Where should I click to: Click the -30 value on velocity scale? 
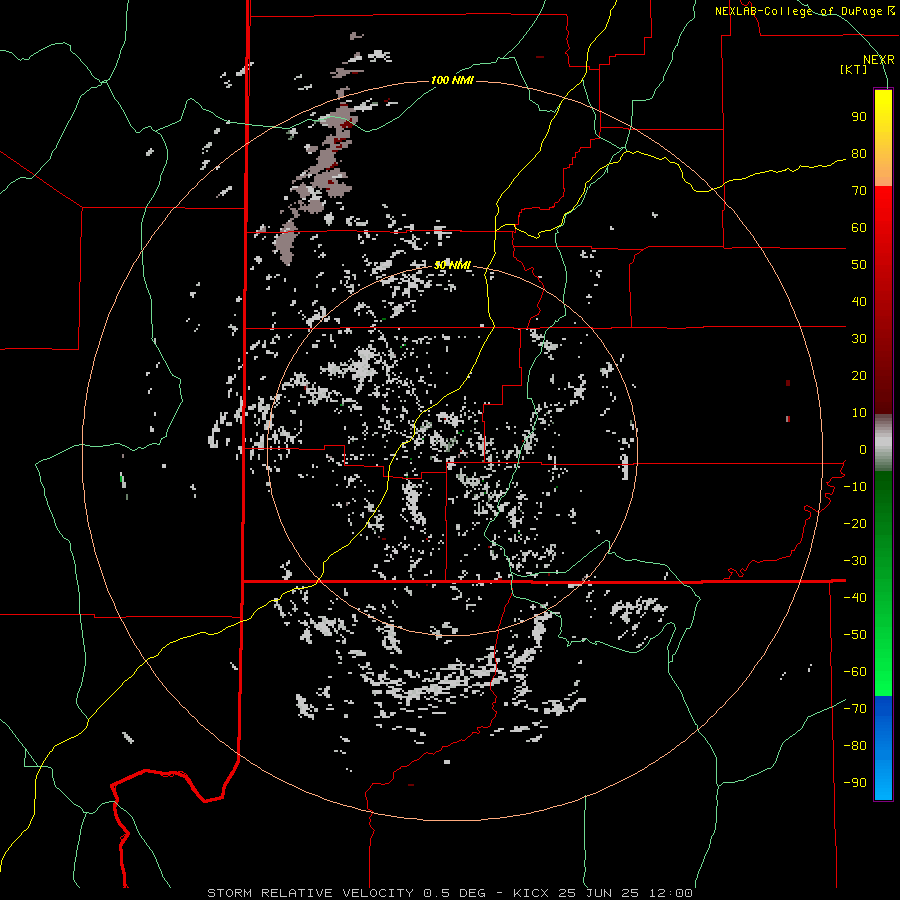855,561
